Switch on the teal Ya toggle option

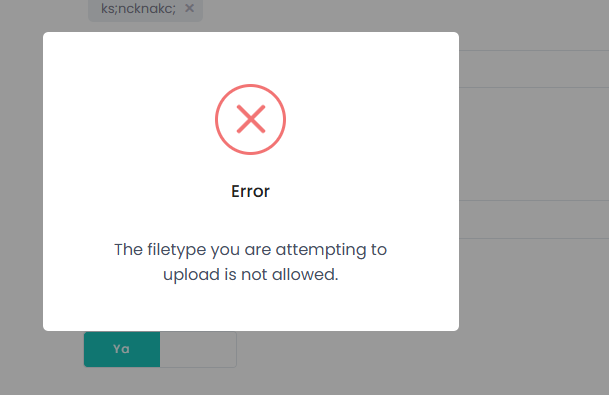point(122,349)
